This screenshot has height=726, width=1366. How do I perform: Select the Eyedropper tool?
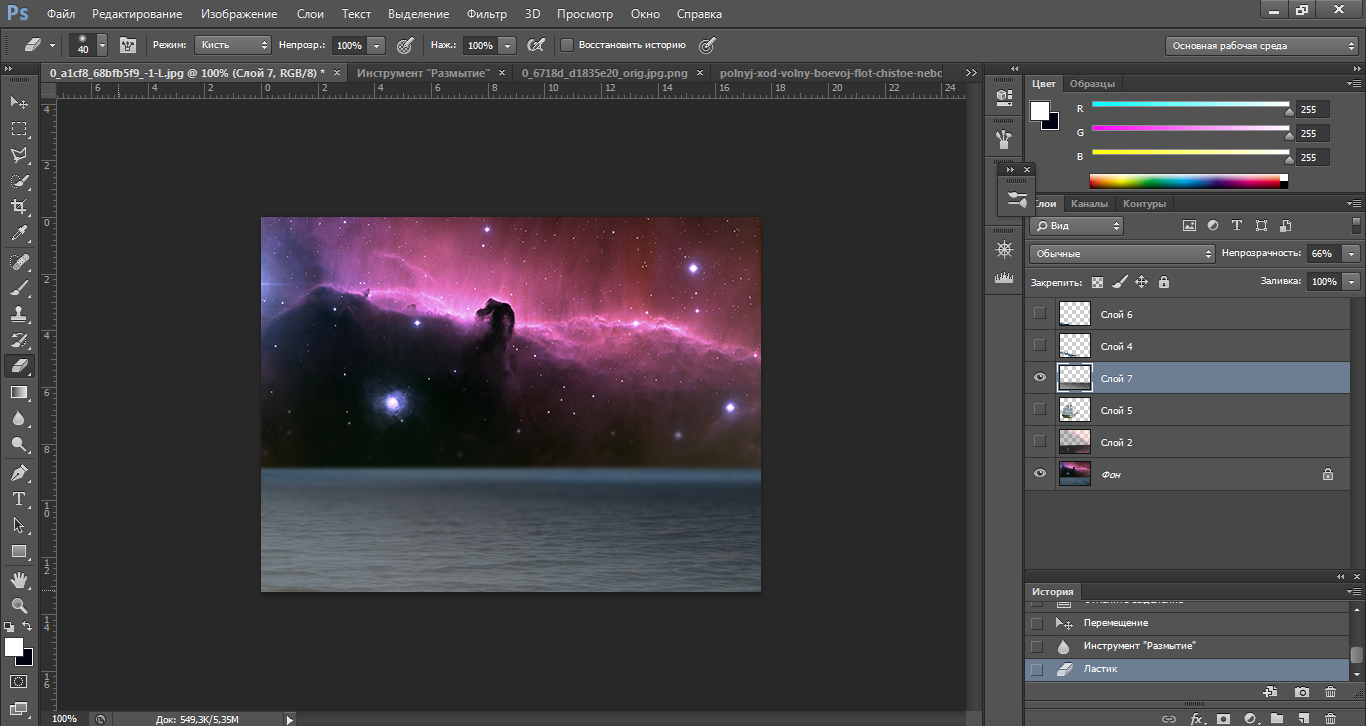coord(18,234)
